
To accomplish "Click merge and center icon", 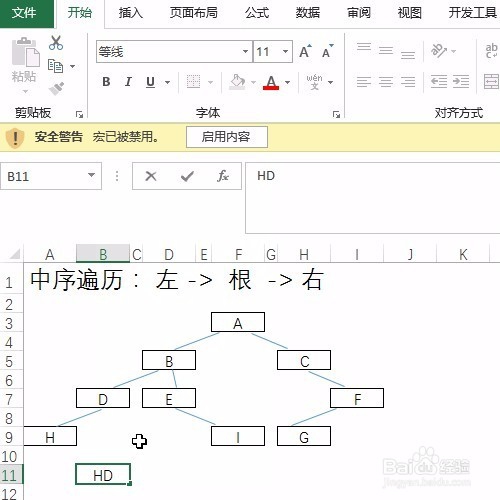I will tap(491, 82).
